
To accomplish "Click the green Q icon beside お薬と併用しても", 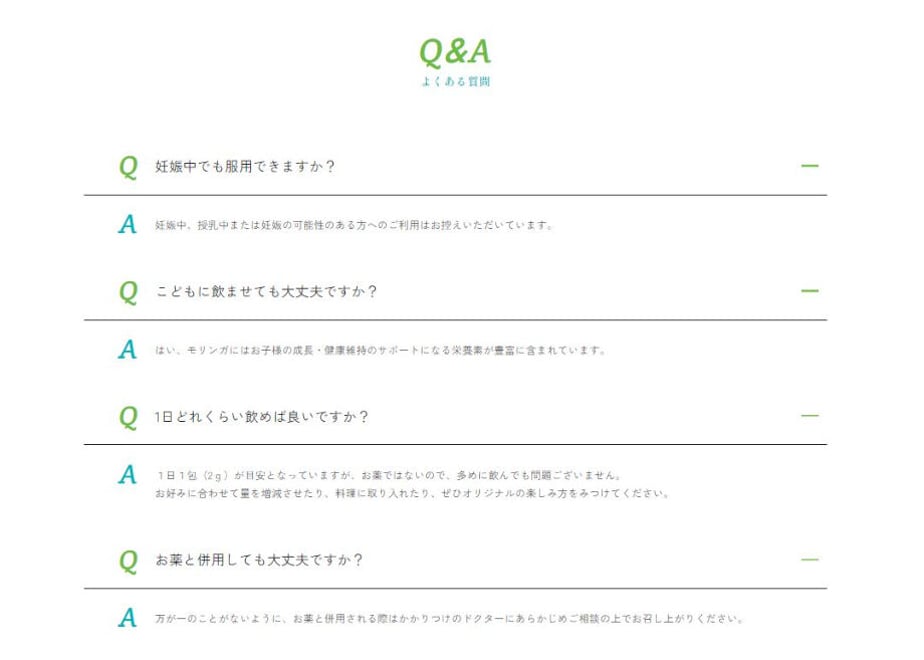I will click(x=128, y=561).
